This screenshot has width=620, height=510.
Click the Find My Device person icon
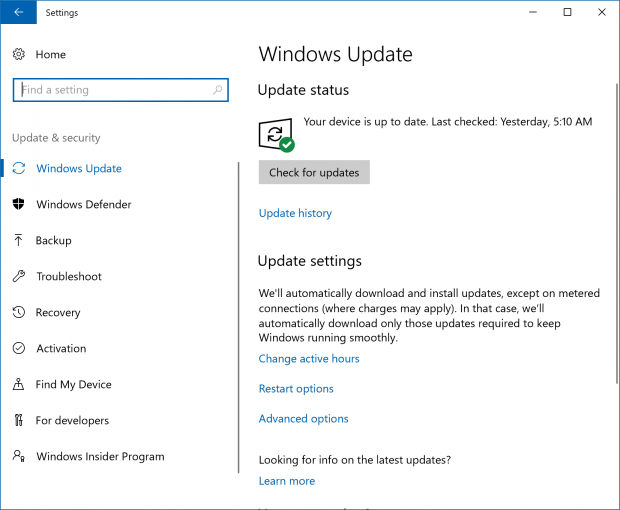pos(19,384)
